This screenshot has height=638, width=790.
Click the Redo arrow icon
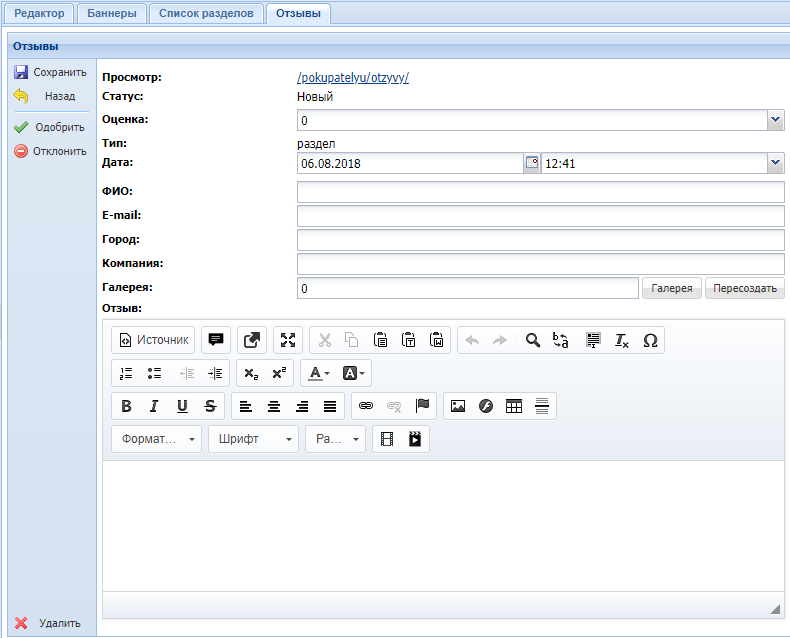[x=500, y=340]
